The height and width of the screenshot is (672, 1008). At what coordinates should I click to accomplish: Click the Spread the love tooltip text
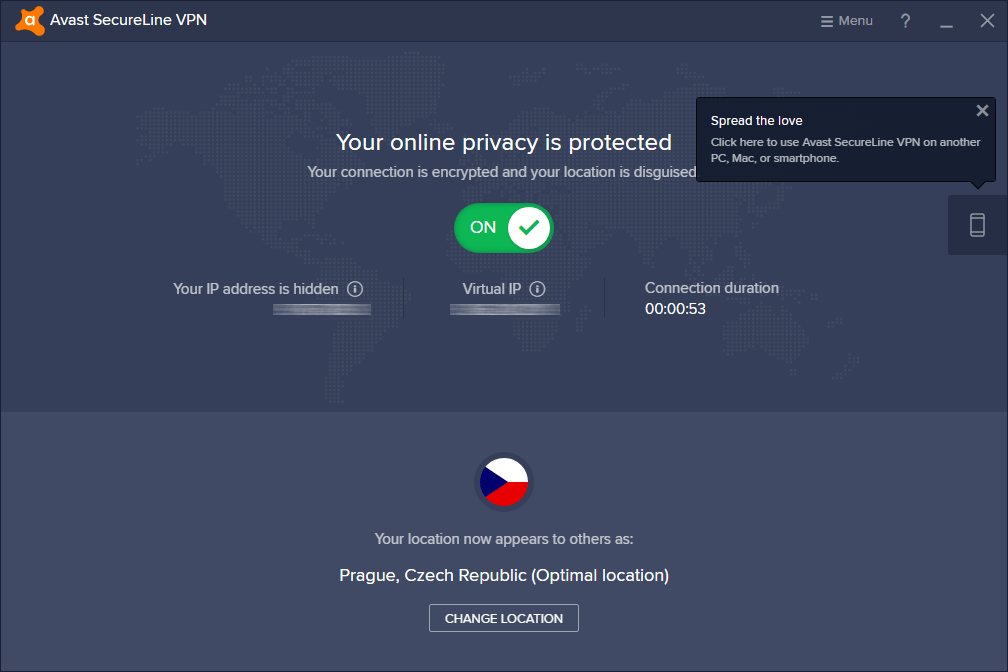pyautogui.click(x=845, y=139)
